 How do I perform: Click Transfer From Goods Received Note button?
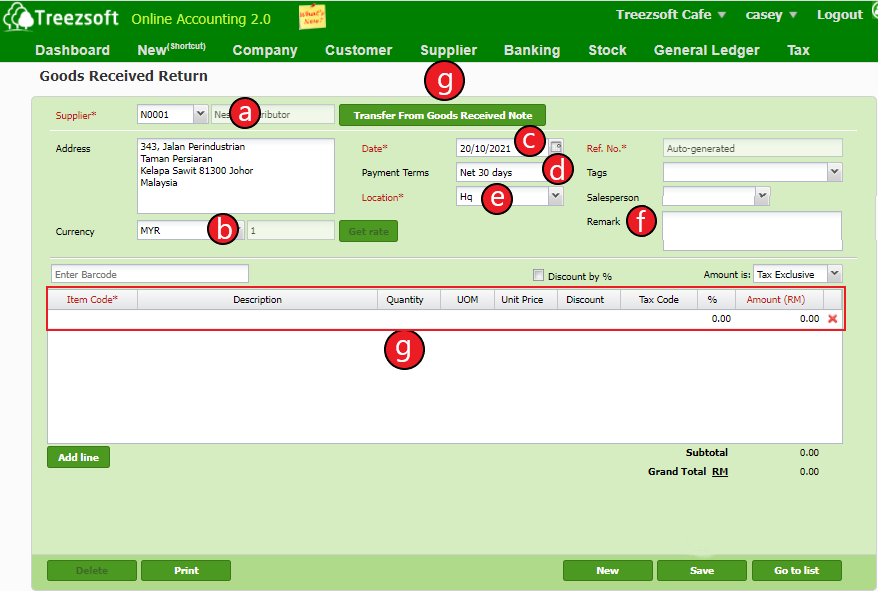click(442, 115)
